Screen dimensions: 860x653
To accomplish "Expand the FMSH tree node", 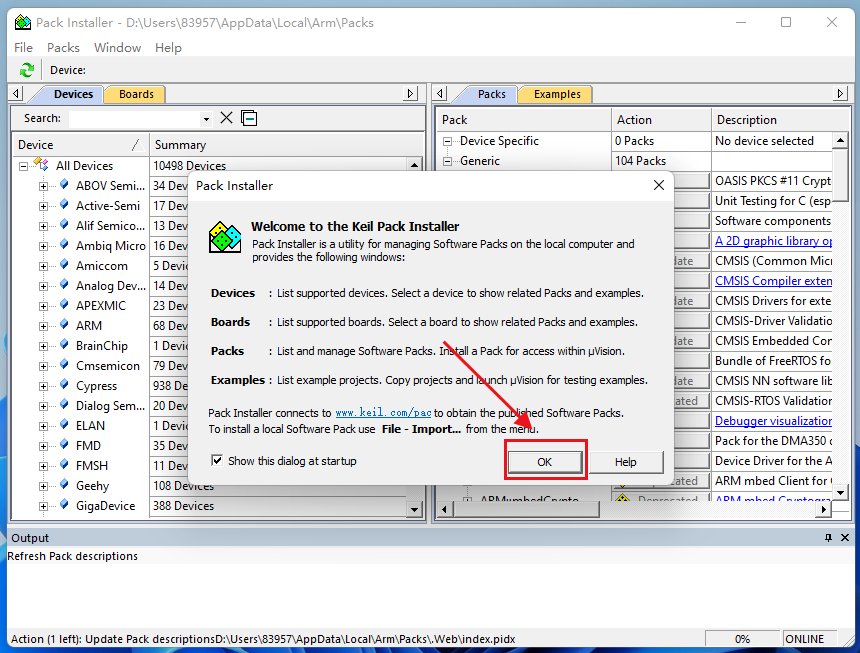I will (x=43, y=467).
